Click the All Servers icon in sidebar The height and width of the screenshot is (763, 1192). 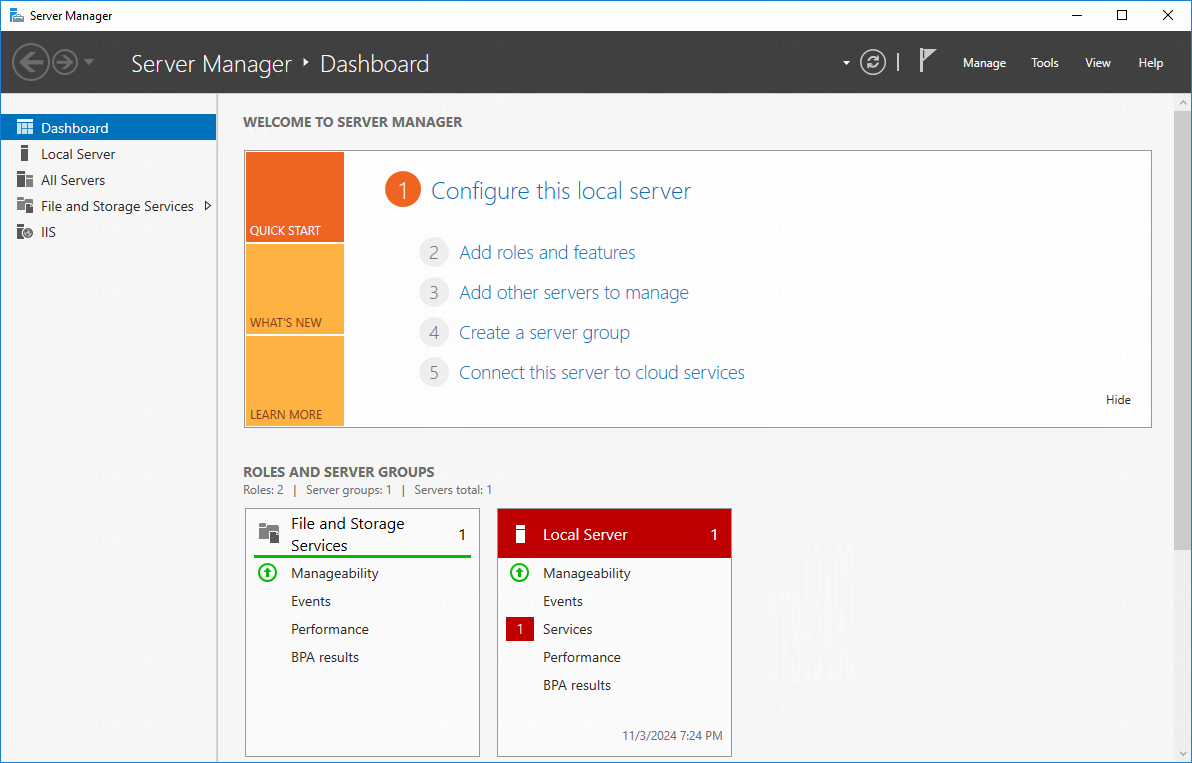(25, 179)
